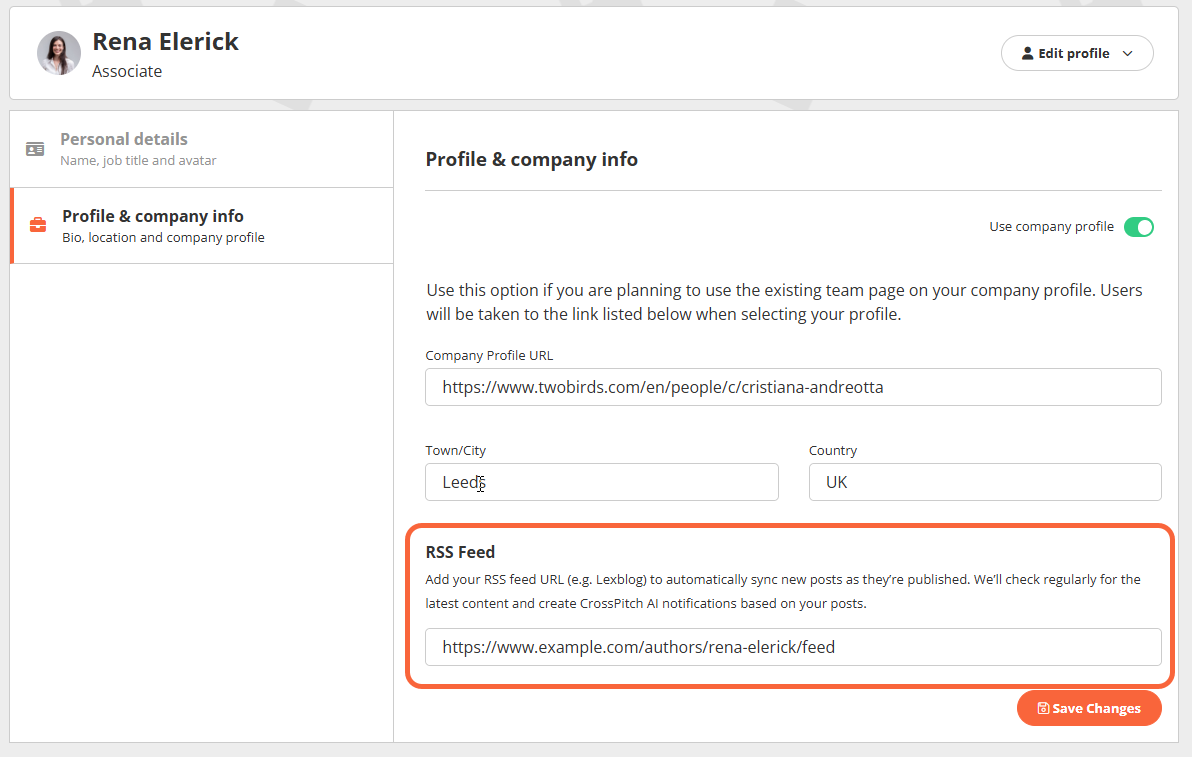Click the RSS Feed URL input box
The image size is (1192, 757).
(792, 647)
